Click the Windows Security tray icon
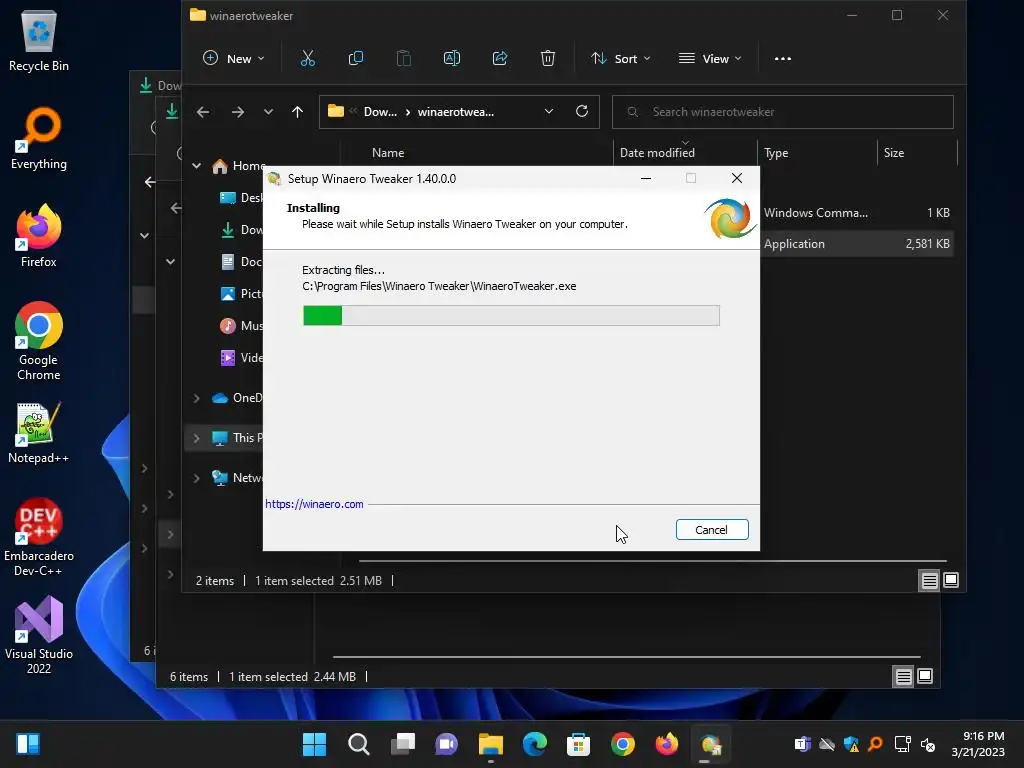This screenshot has height=768, width=1024. (x=851, y=744)
